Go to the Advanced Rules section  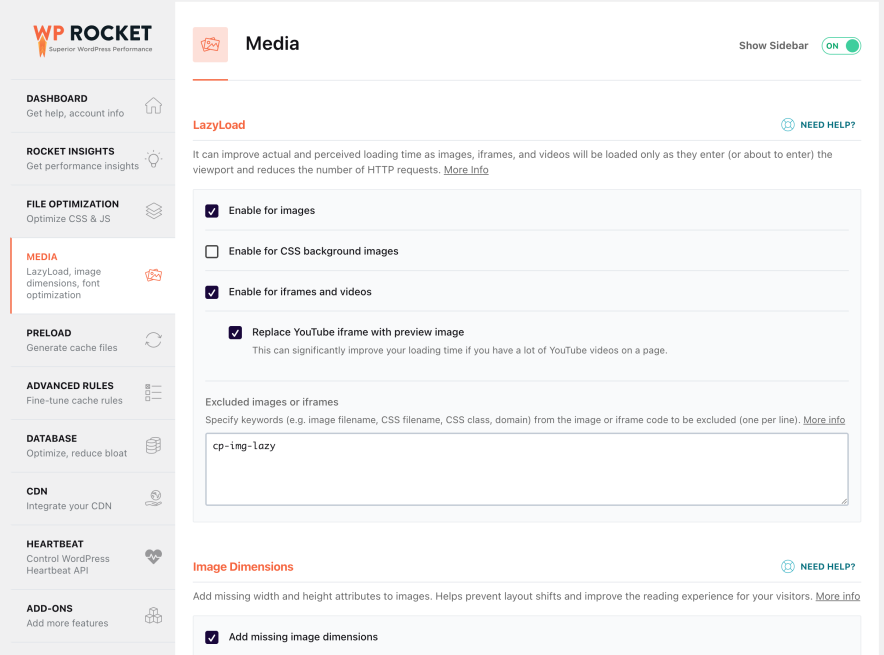click(x=69, y=385)
